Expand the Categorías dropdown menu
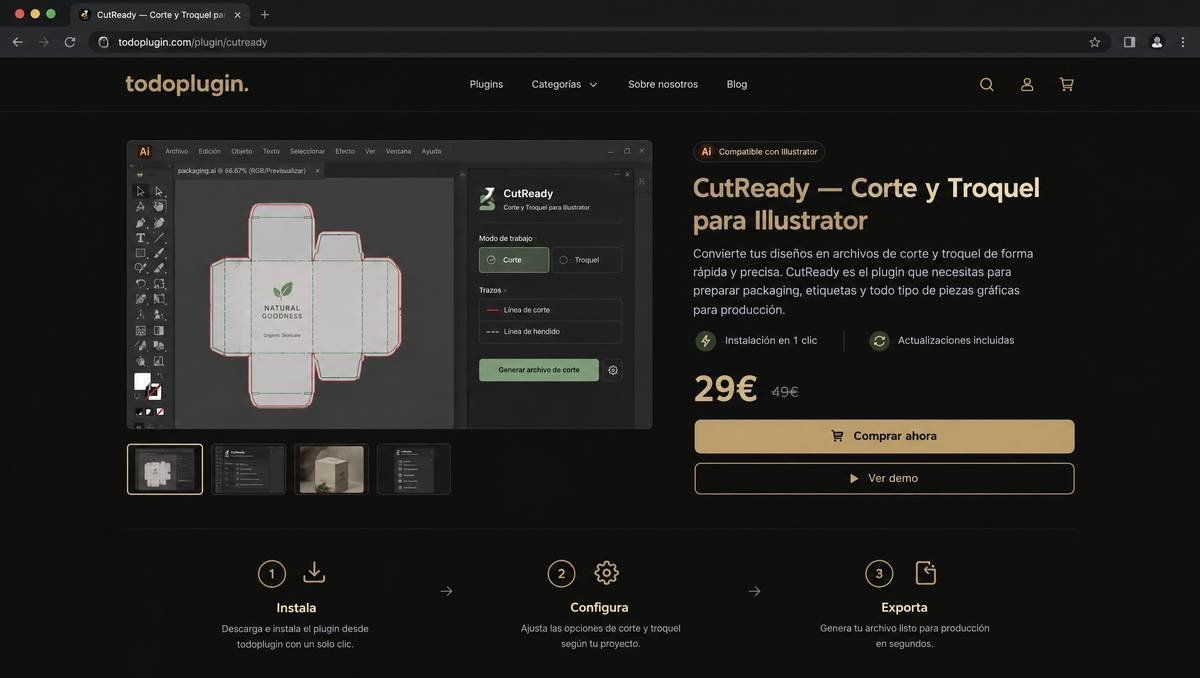Image resolution: width=1200 pixels, height=678 pixels. click(x=565, y=85)
